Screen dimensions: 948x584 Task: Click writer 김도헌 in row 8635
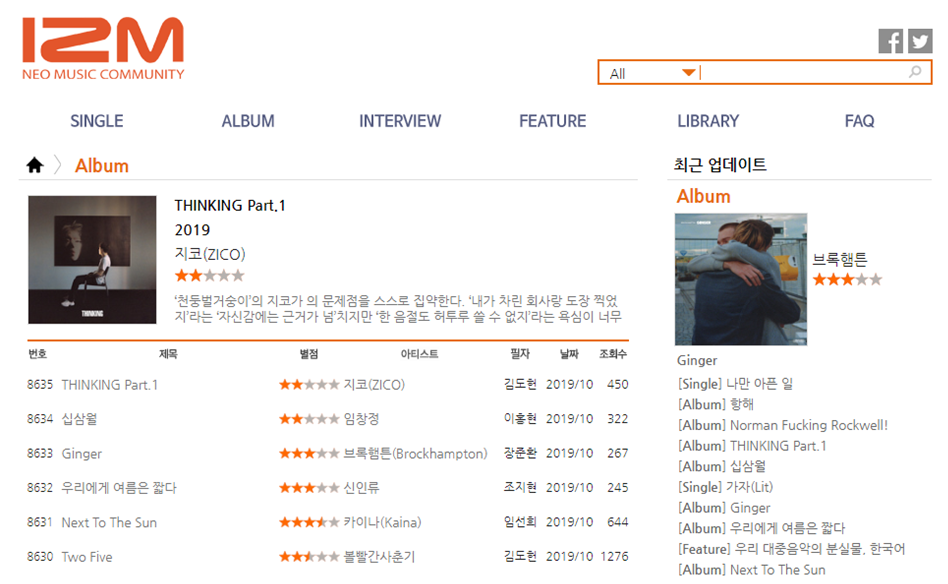click(x=520, y=384)
